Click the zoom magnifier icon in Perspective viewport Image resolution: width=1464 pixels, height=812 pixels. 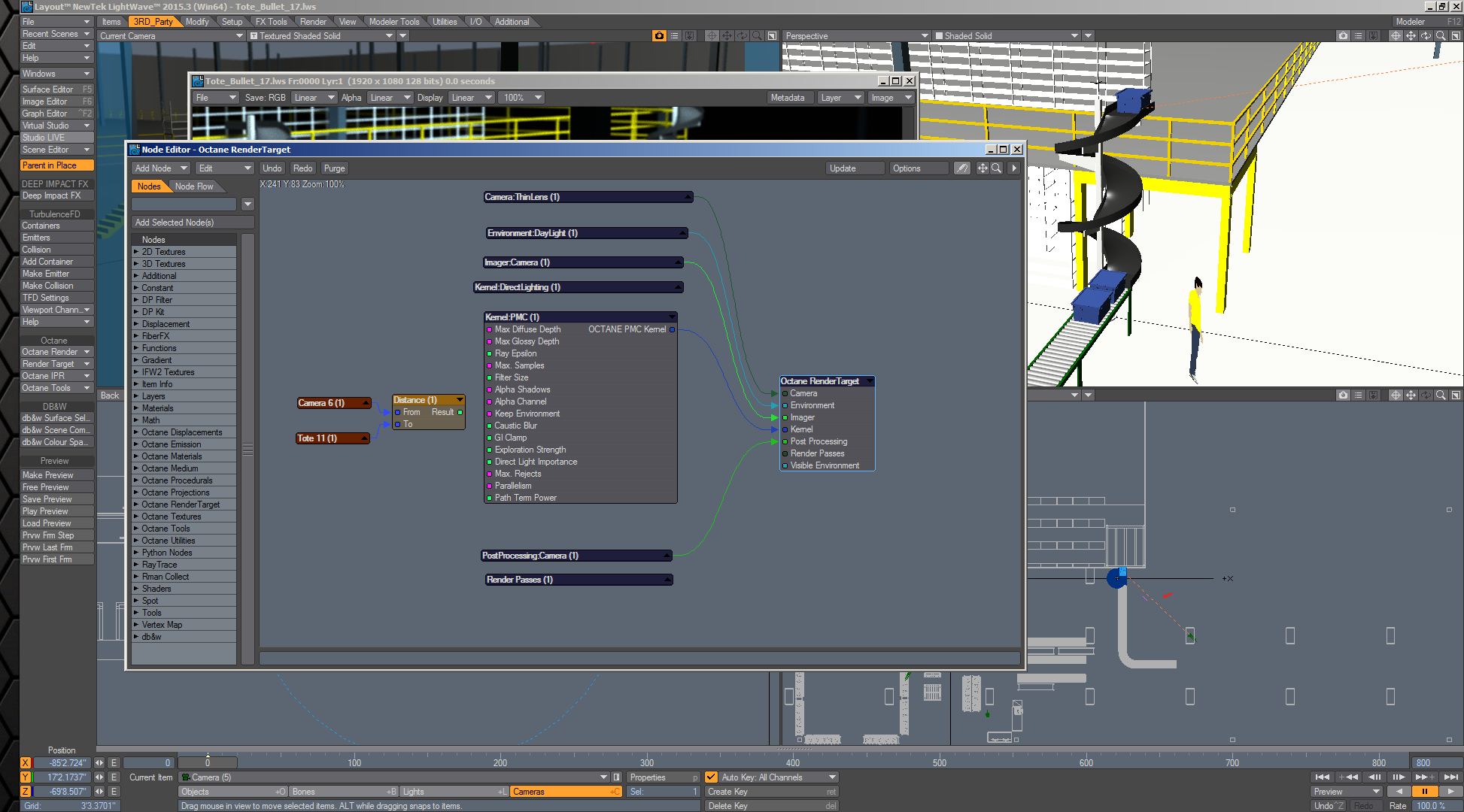[x=1441, y=36]
